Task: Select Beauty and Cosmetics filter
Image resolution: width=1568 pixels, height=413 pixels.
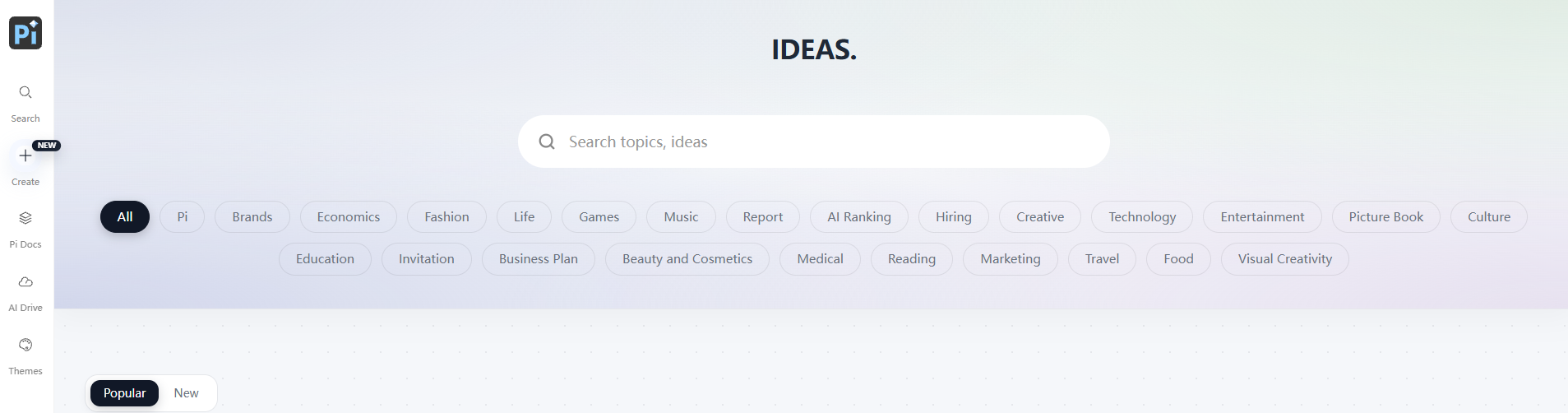Action: click(x=687, y=258)
